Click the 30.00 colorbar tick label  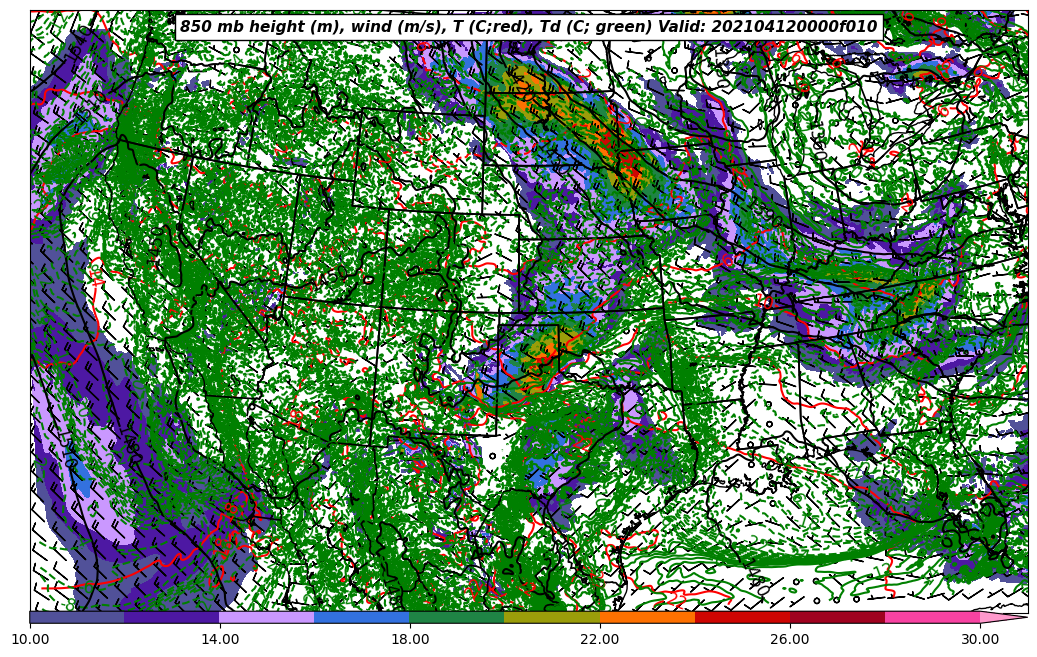click(x=980, y=637)
